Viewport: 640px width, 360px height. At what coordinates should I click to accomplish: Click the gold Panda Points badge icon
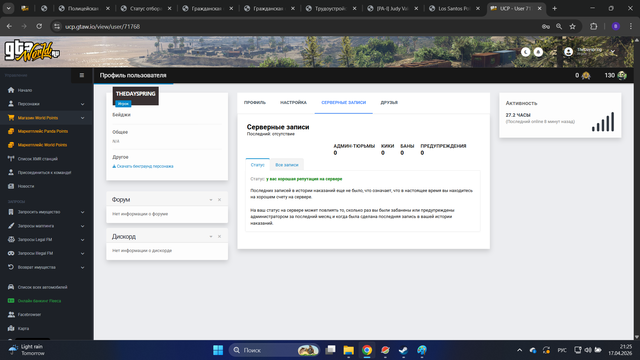click(586, 76)
